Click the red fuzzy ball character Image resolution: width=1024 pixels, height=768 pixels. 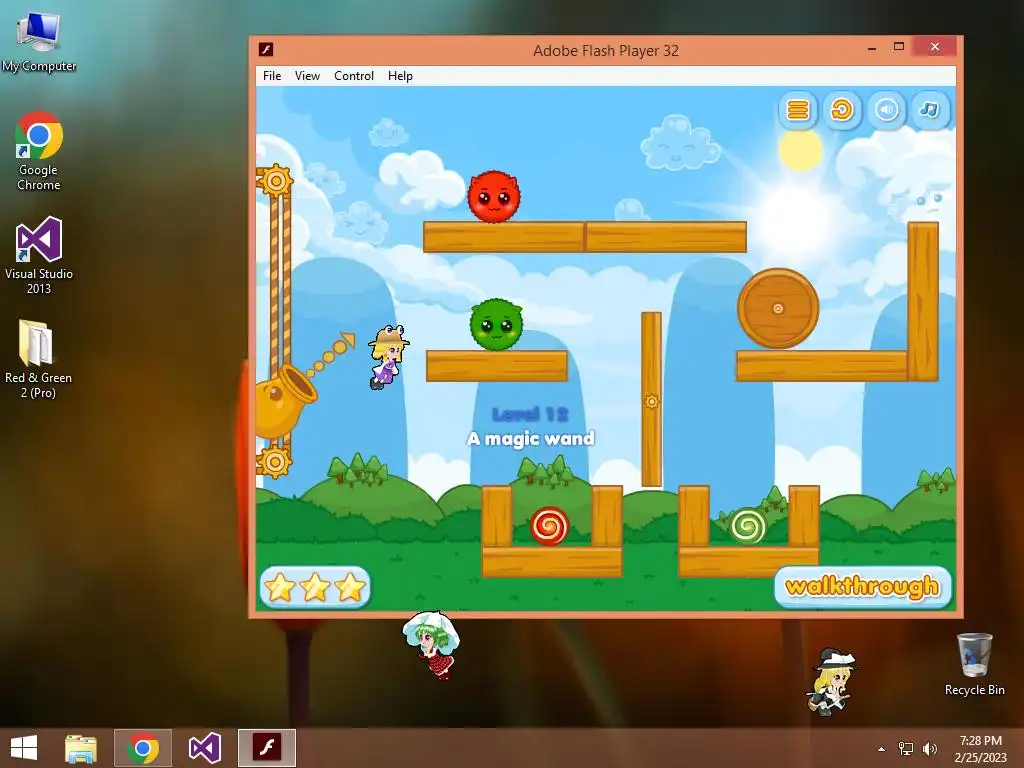(494, 197)
